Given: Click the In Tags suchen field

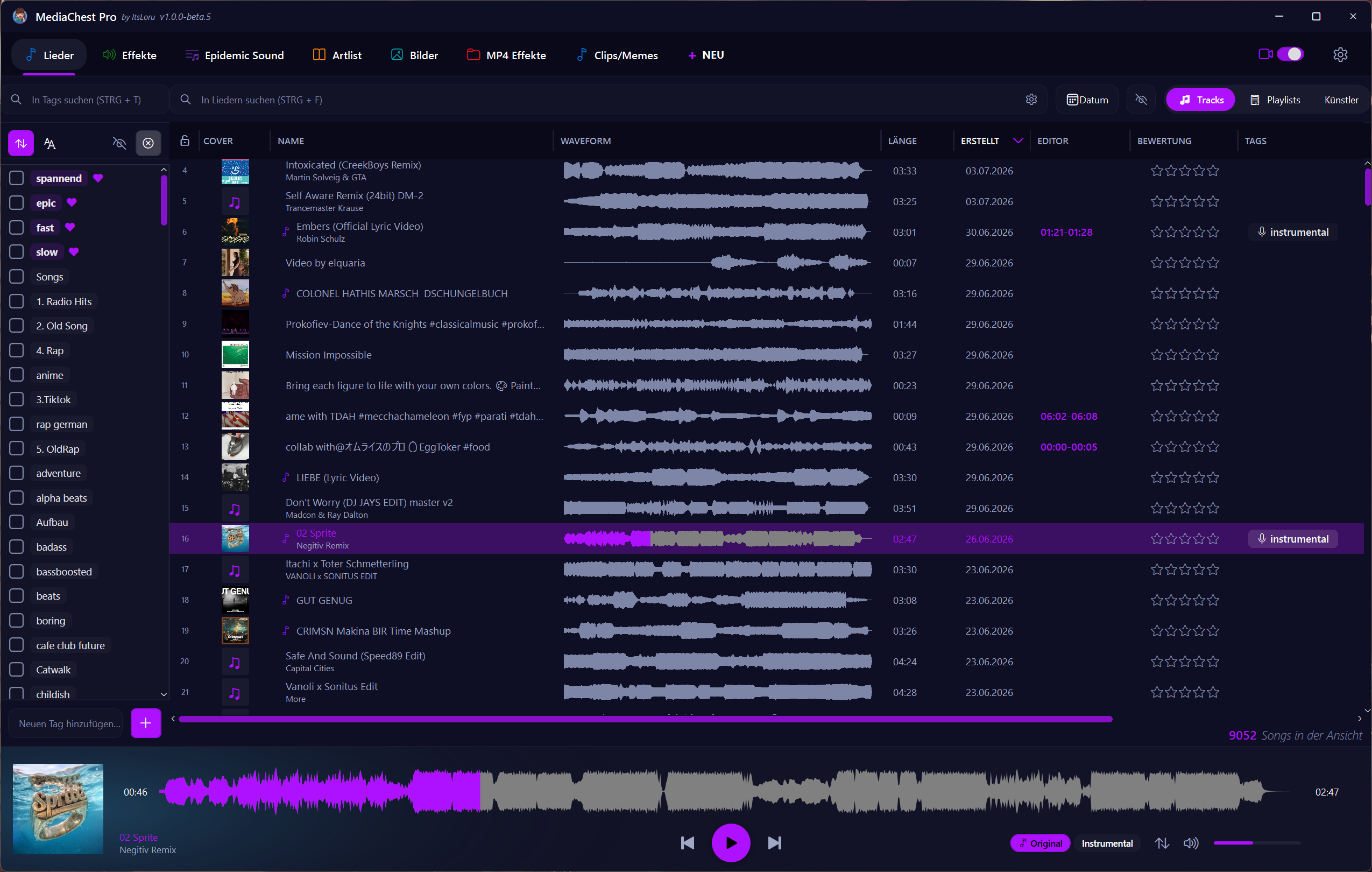Looking at the screenshot, I should click(86, 100).
